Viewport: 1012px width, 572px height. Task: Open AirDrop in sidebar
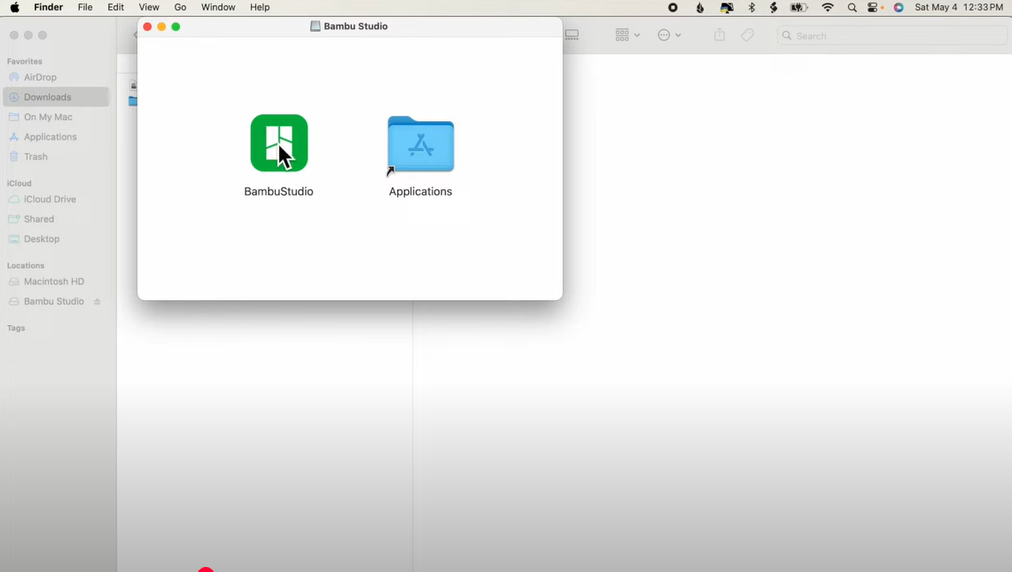[56, 77]
